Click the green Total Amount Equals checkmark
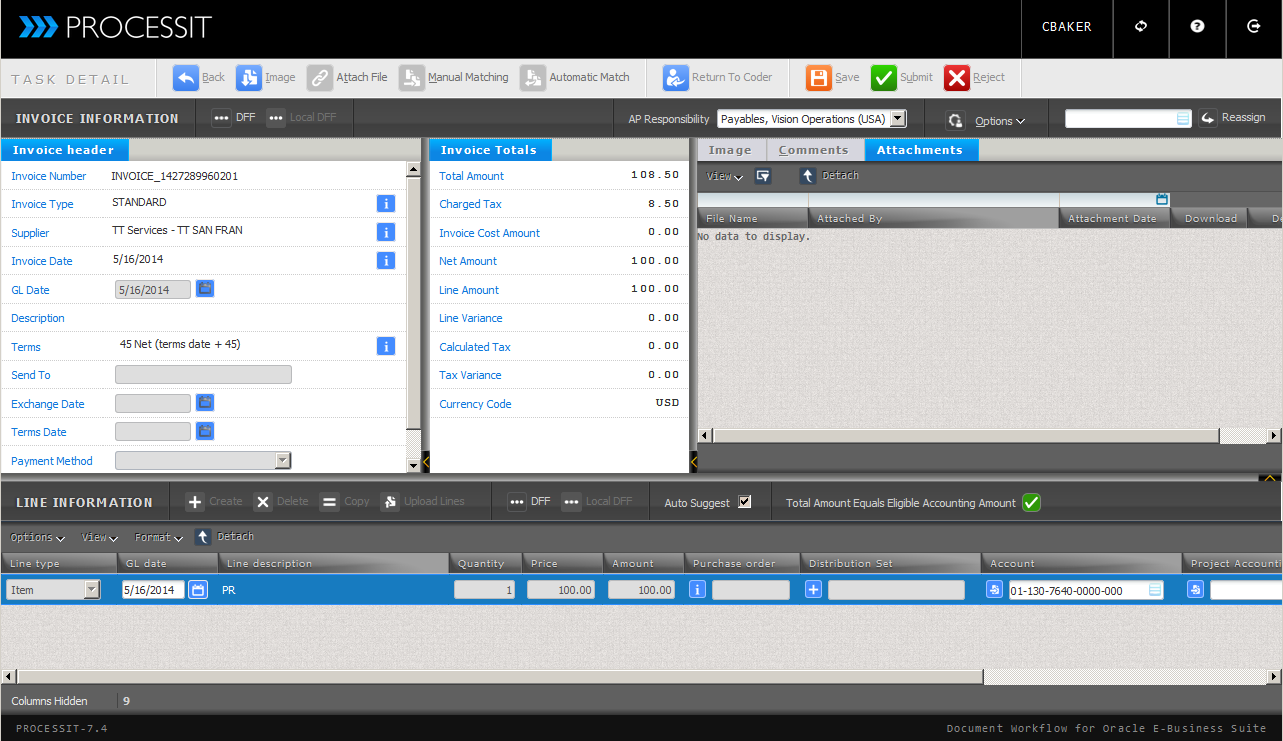Viewport: 1283px width, 741px height. pos(1031,503)
